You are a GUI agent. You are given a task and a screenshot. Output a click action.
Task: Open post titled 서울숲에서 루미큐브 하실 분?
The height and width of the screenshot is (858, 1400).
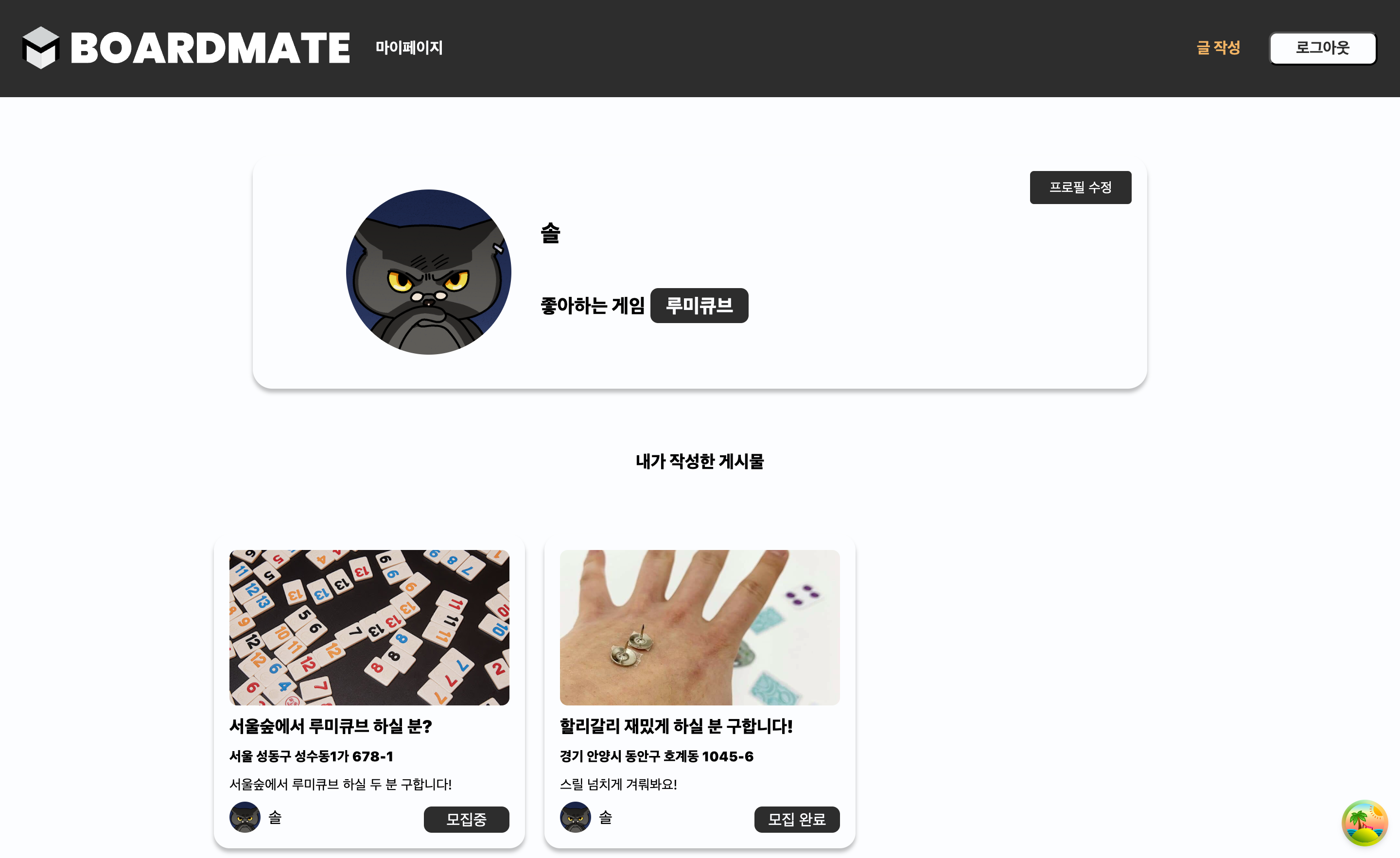[x=331, y=726]
